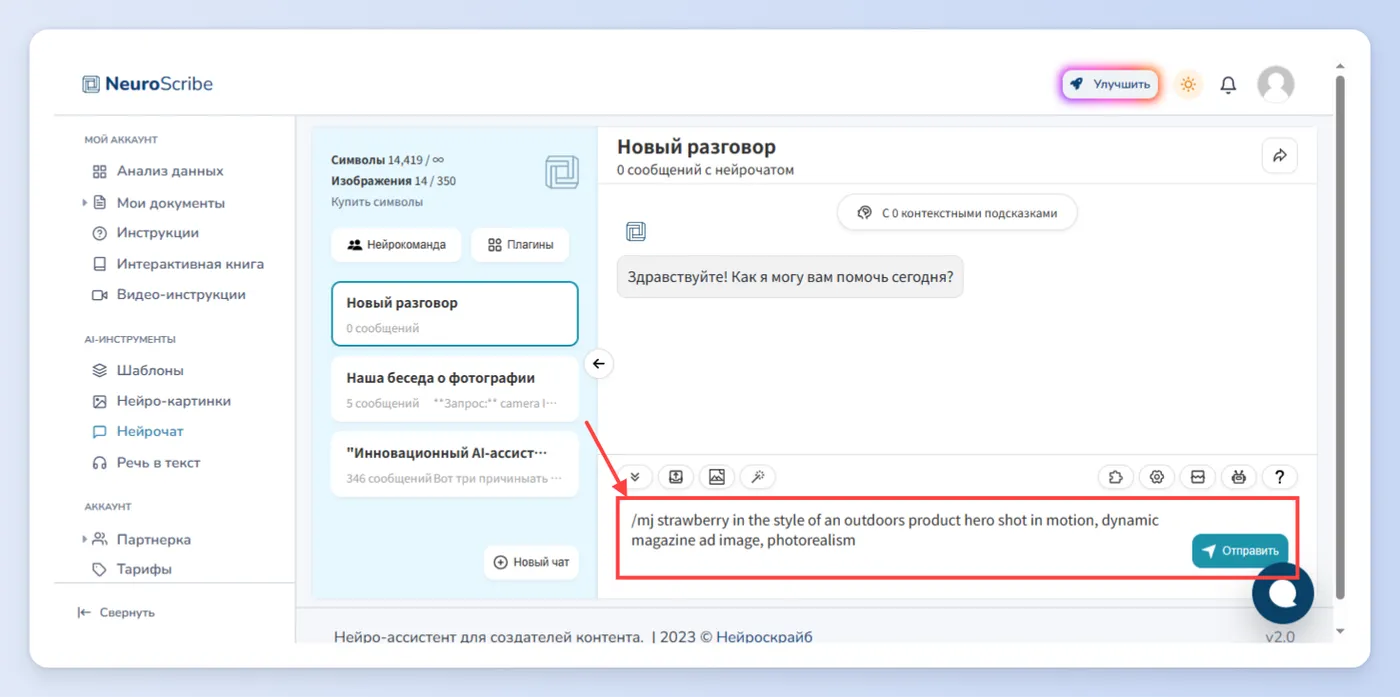Expand the Партнерка tree arrow
The width and height of the screenshot is (1400, 697).
tap(85, 539)
